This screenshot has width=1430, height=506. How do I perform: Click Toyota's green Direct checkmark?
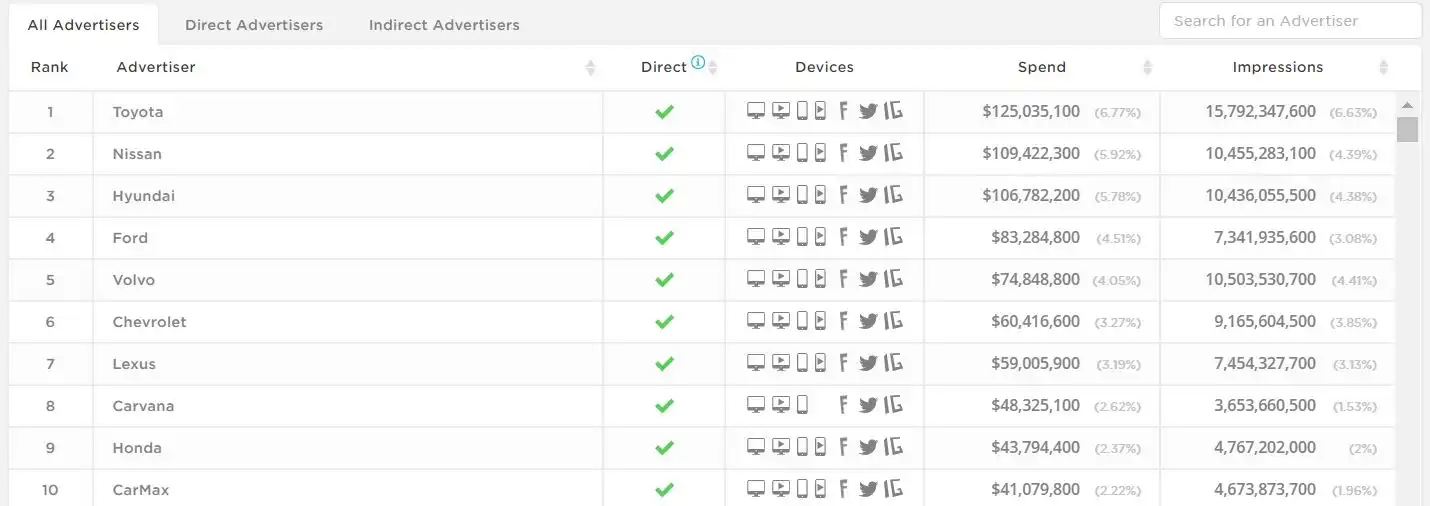coord(664,112)
